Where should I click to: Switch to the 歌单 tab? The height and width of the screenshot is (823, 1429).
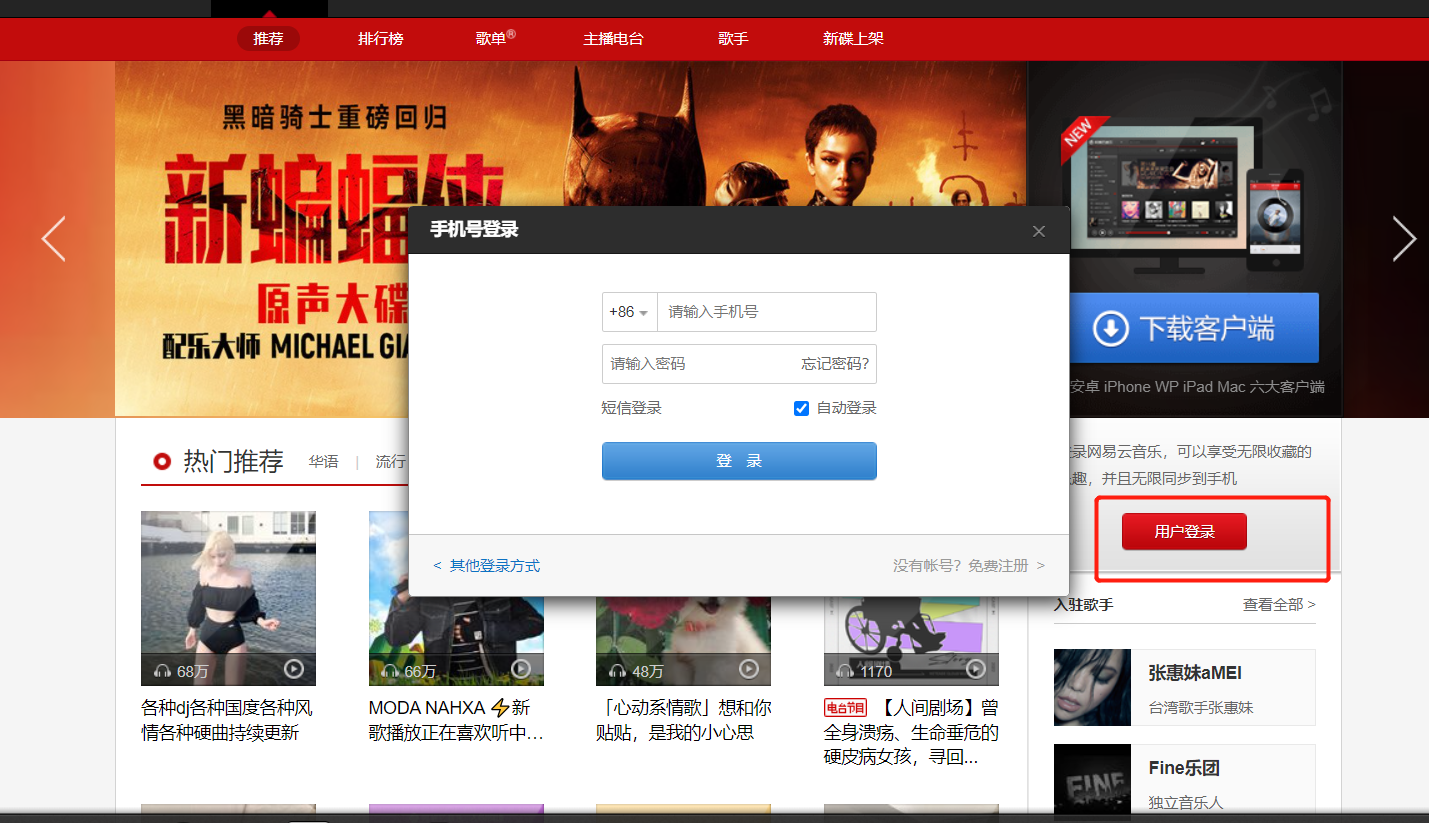pos(495,39)
